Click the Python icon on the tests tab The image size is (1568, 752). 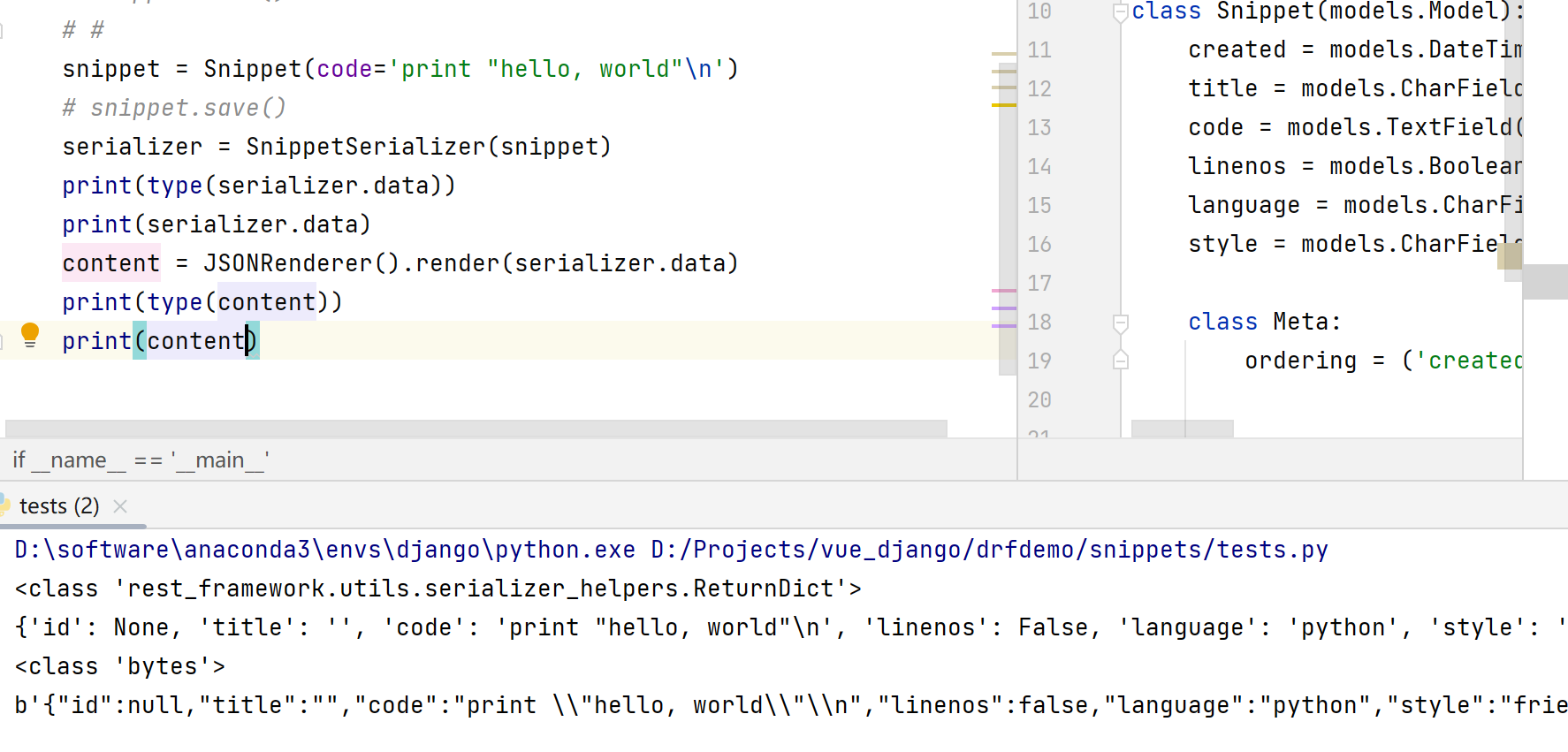click(4, 505)
